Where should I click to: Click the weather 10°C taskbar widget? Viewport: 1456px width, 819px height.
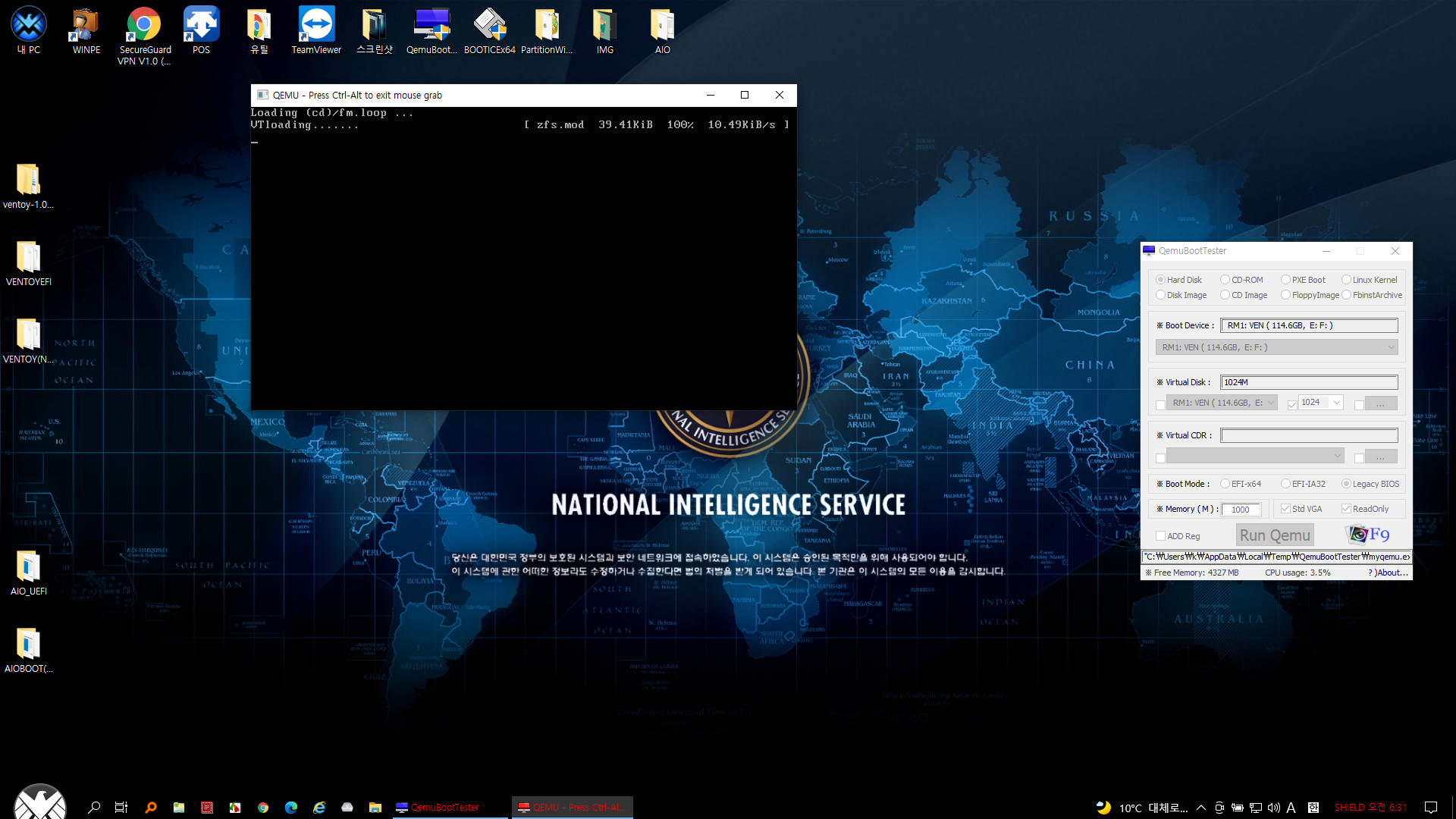[x=1142, y=808]
